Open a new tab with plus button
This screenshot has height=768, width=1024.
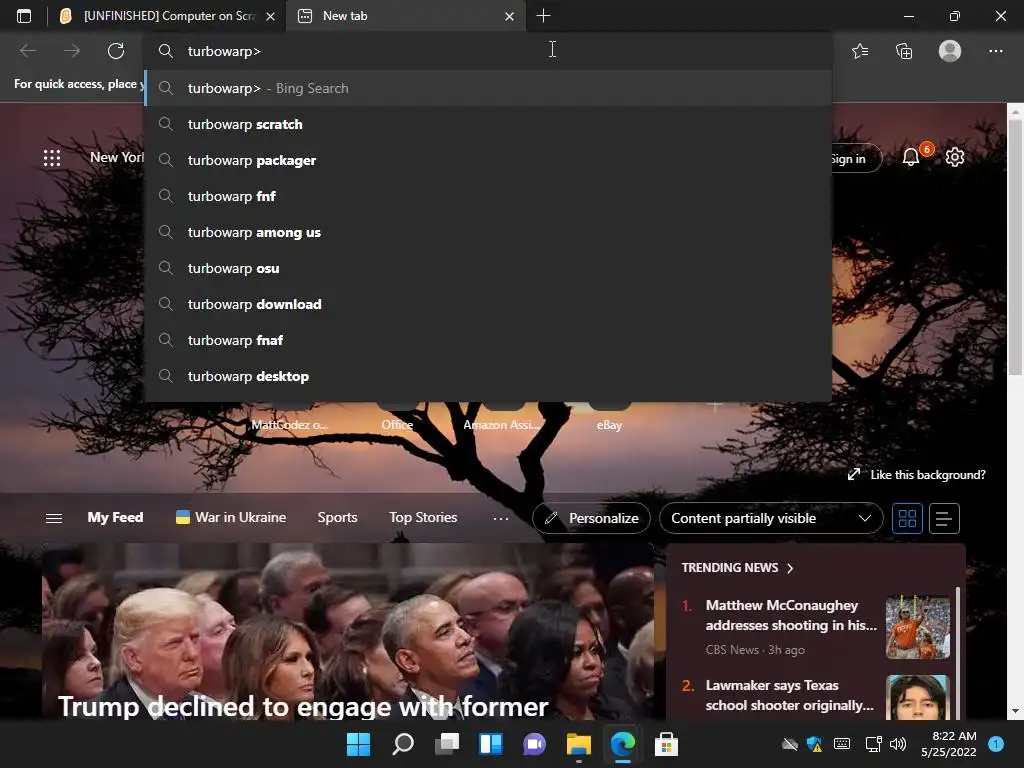coord(543,16)
